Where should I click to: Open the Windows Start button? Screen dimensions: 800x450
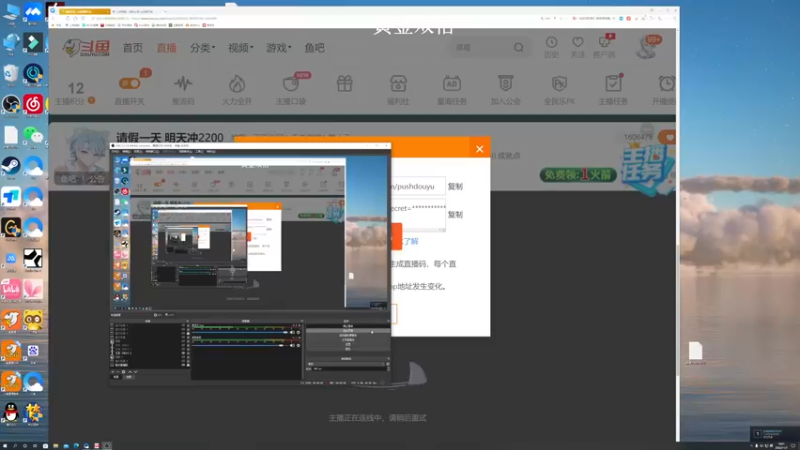click(4, 446)
